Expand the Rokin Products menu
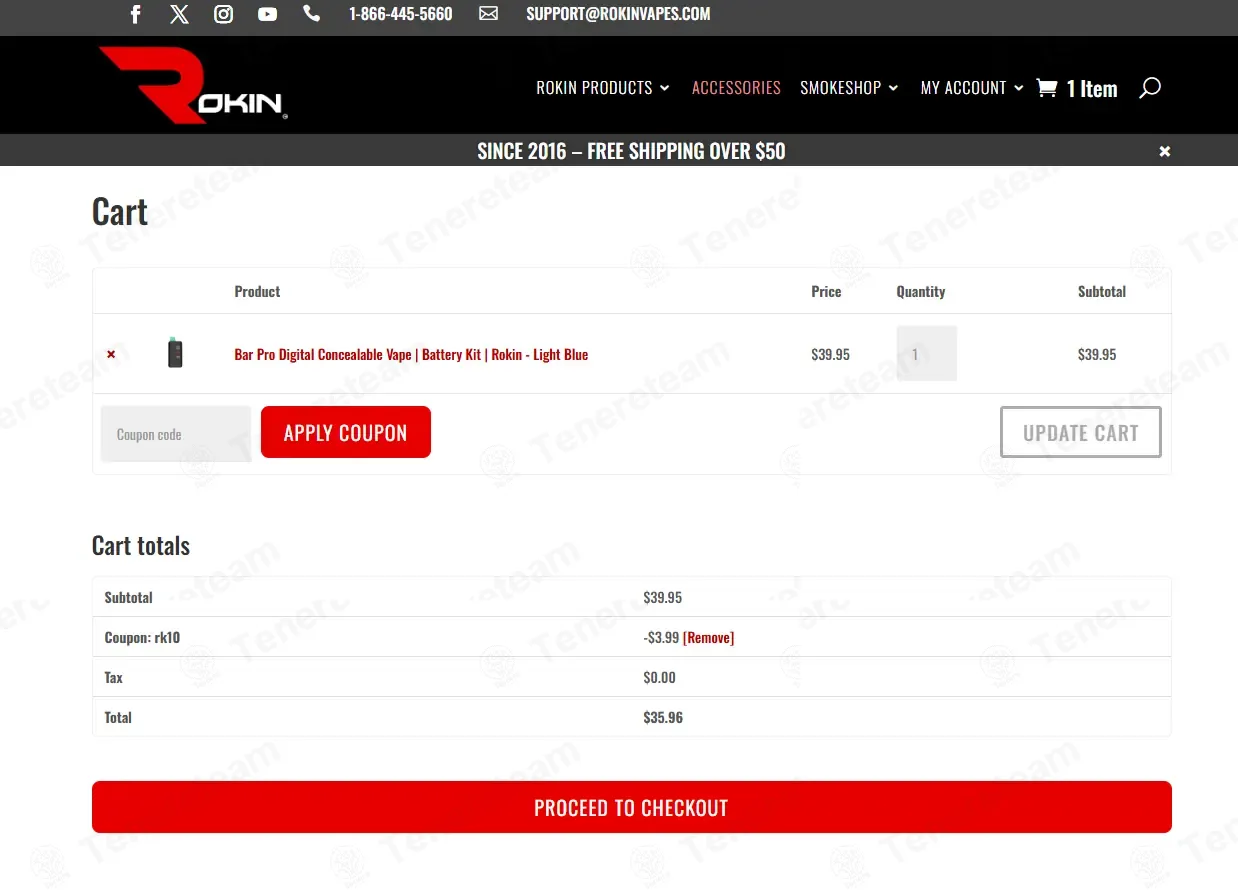Viewport: 1238px width, 896px height. pos(602,88)
